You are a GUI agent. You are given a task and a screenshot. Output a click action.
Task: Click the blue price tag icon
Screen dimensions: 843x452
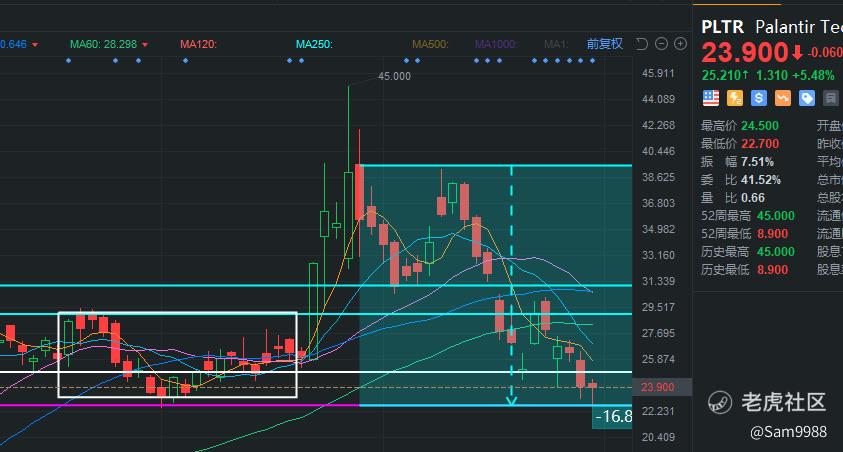pos(806,98)
